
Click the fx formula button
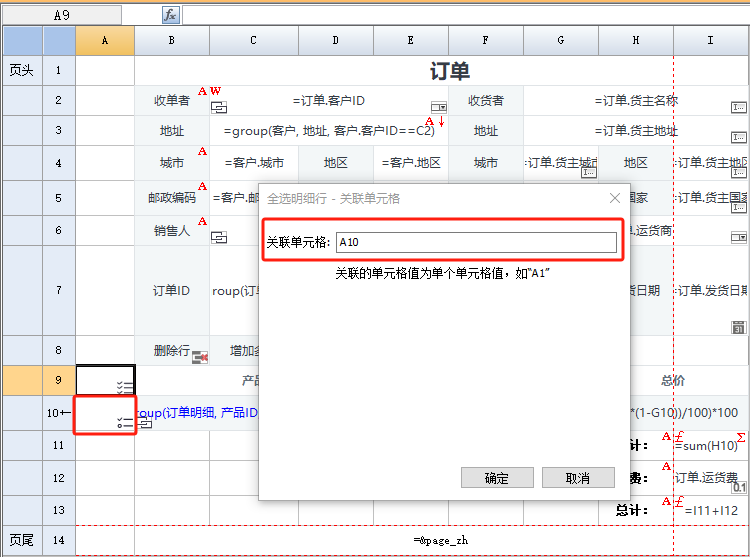click(x=171, y=15)
